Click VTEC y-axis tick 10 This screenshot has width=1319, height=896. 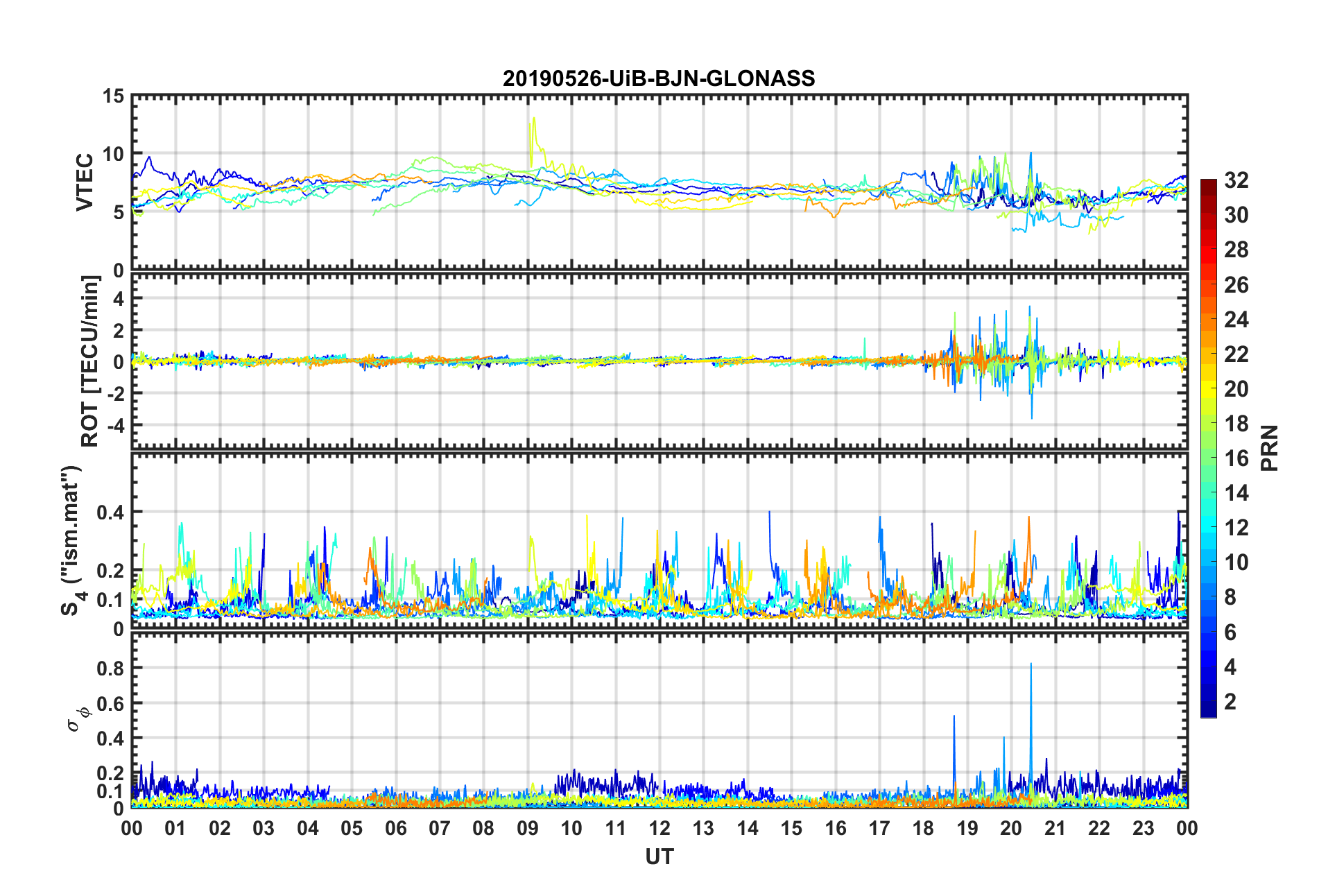click(x=114, y=154)
